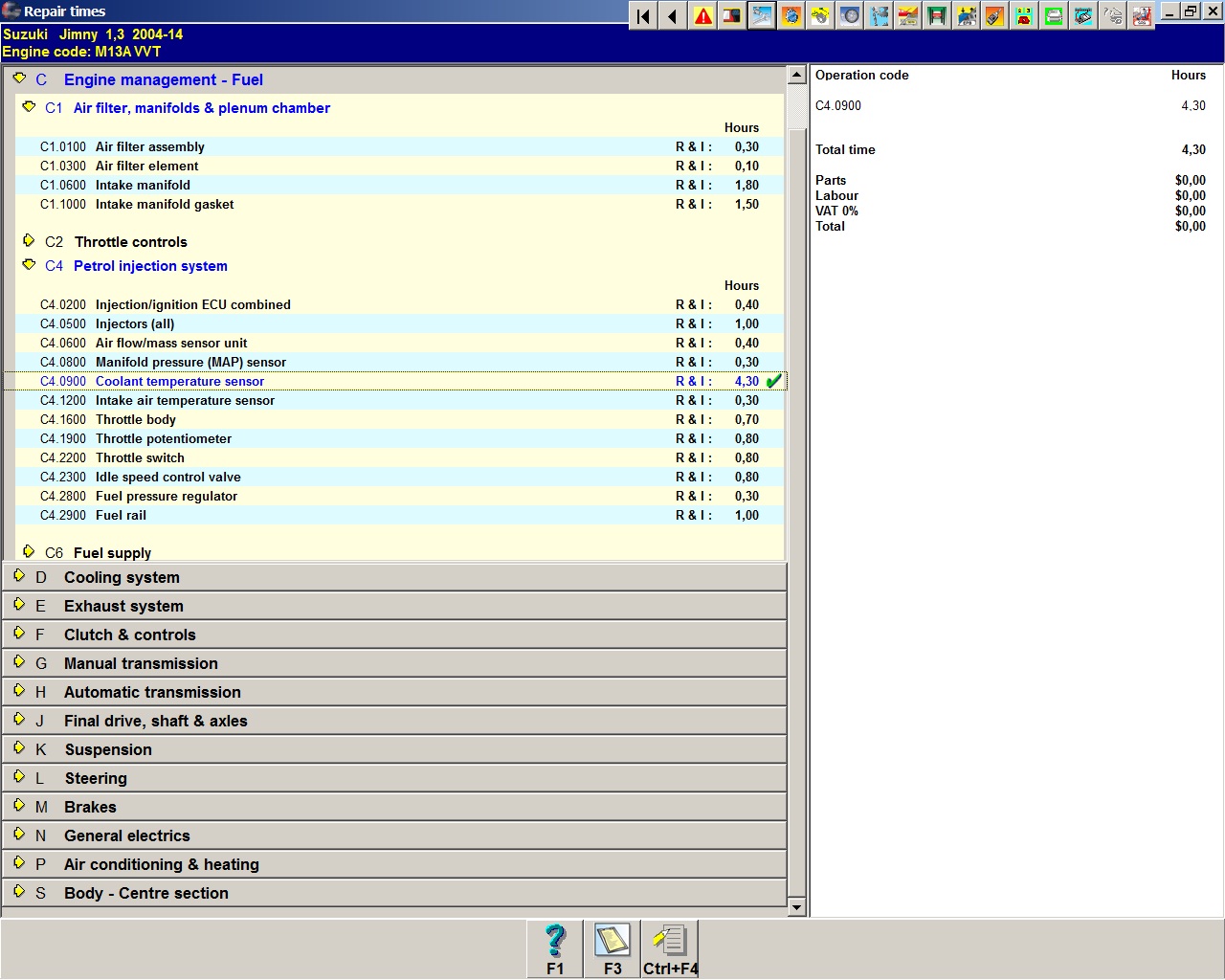Open Air conditioning & heating section
1225x980 pixels.
coord(161,864)
